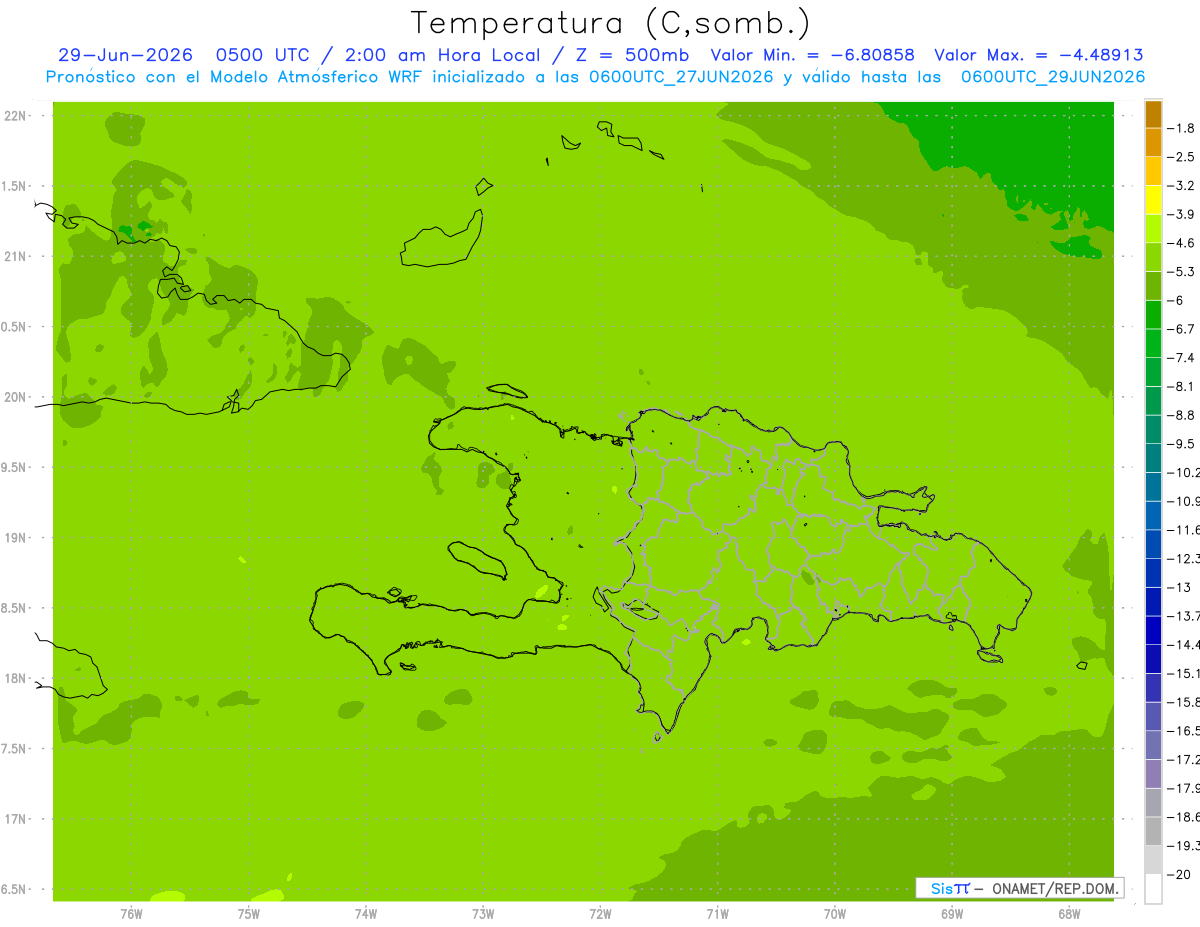The image size is (1200, 927).
Task: Click the "-5.3" colorbar value
Action: (x=1182, y=271)
